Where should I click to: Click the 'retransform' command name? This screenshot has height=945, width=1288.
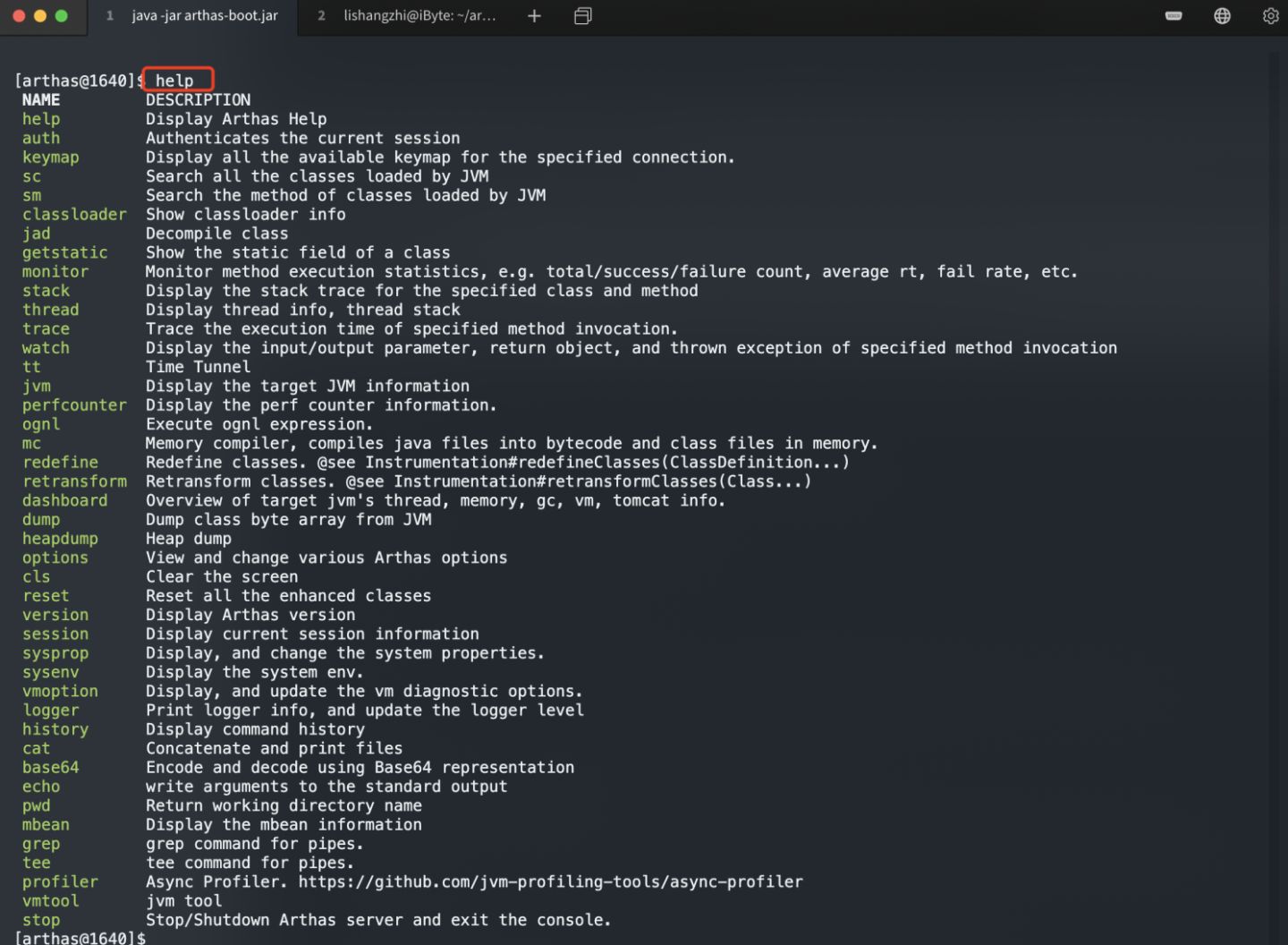tap(74, 481)
